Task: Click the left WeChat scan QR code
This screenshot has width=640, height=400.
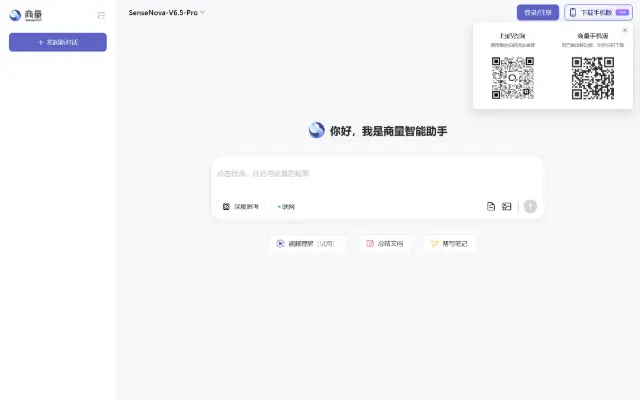Action: [x=513, y=78]
